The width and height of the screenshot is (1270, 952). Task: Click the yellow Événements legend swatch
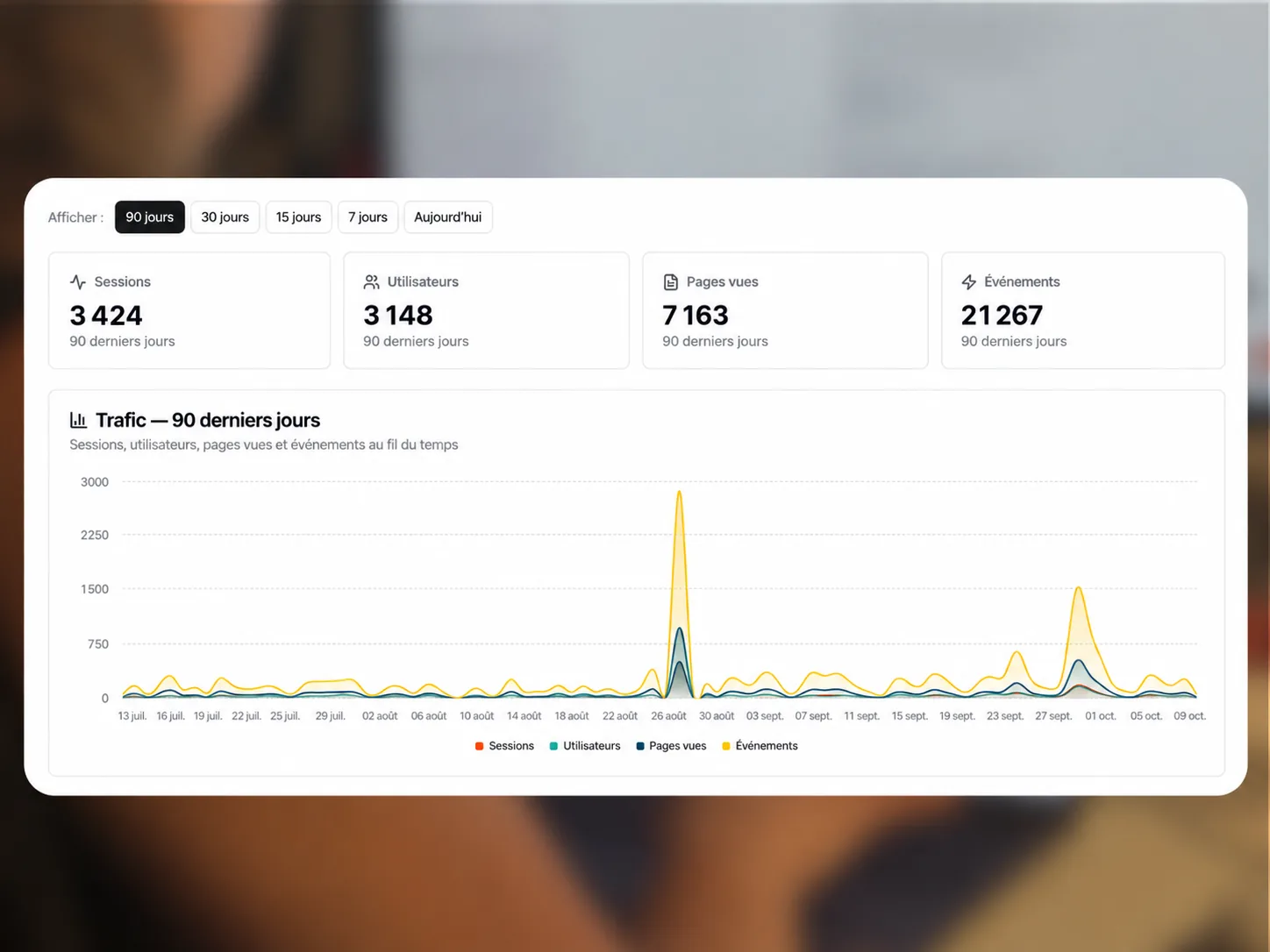pos(726,746)
